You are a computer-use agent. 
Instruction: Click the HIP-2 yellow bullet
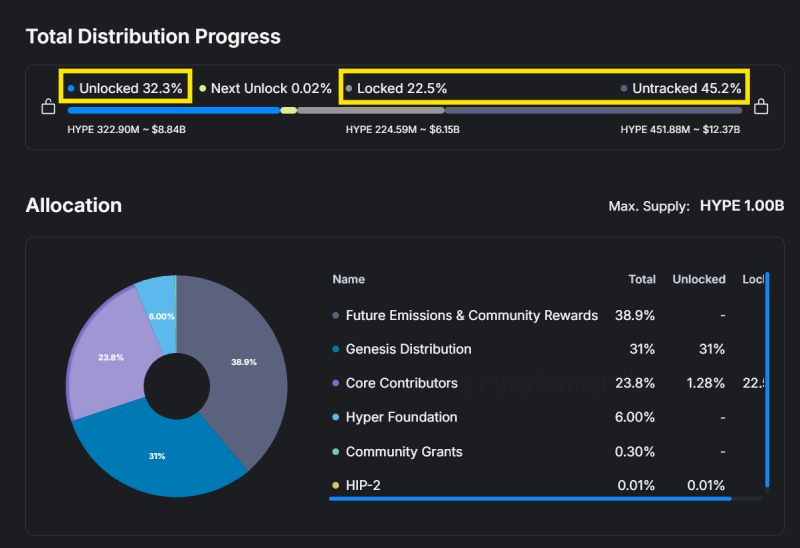(336, 486)
